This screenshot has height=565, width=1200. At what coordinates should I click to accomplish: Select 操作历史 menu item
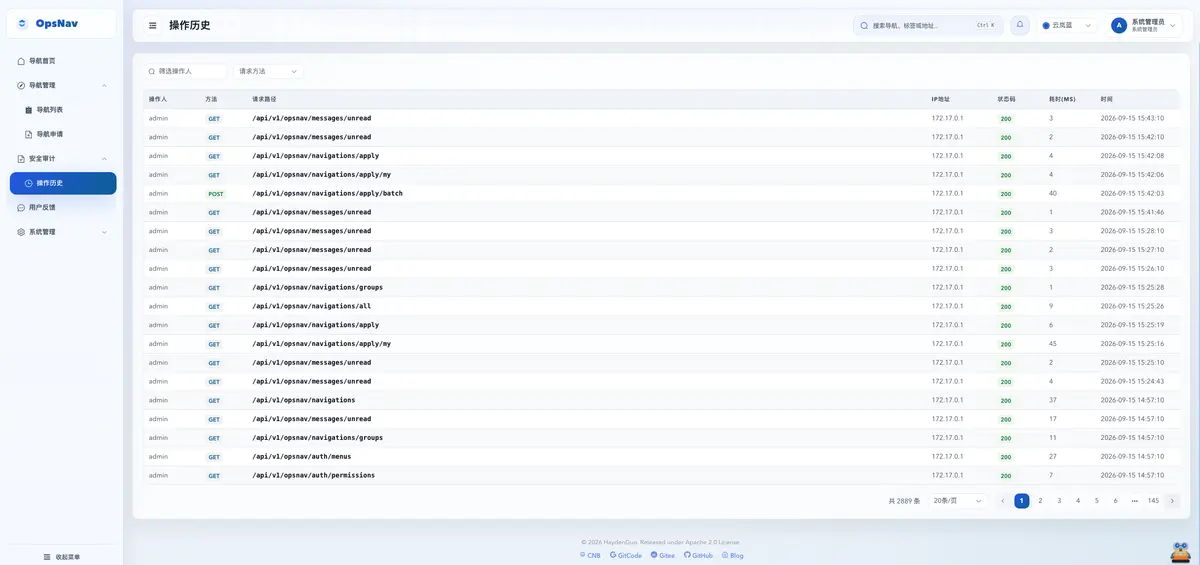(x=63, y=183)
